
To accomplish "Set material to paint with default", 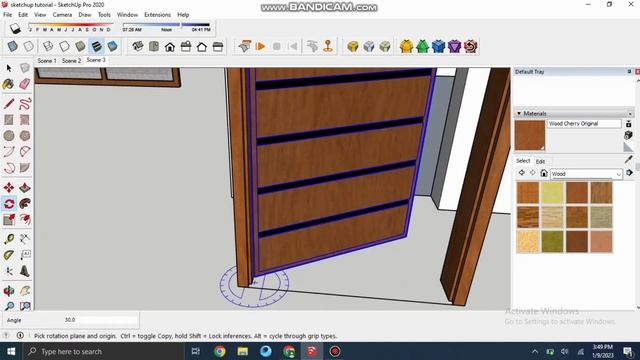I will 629,147.
